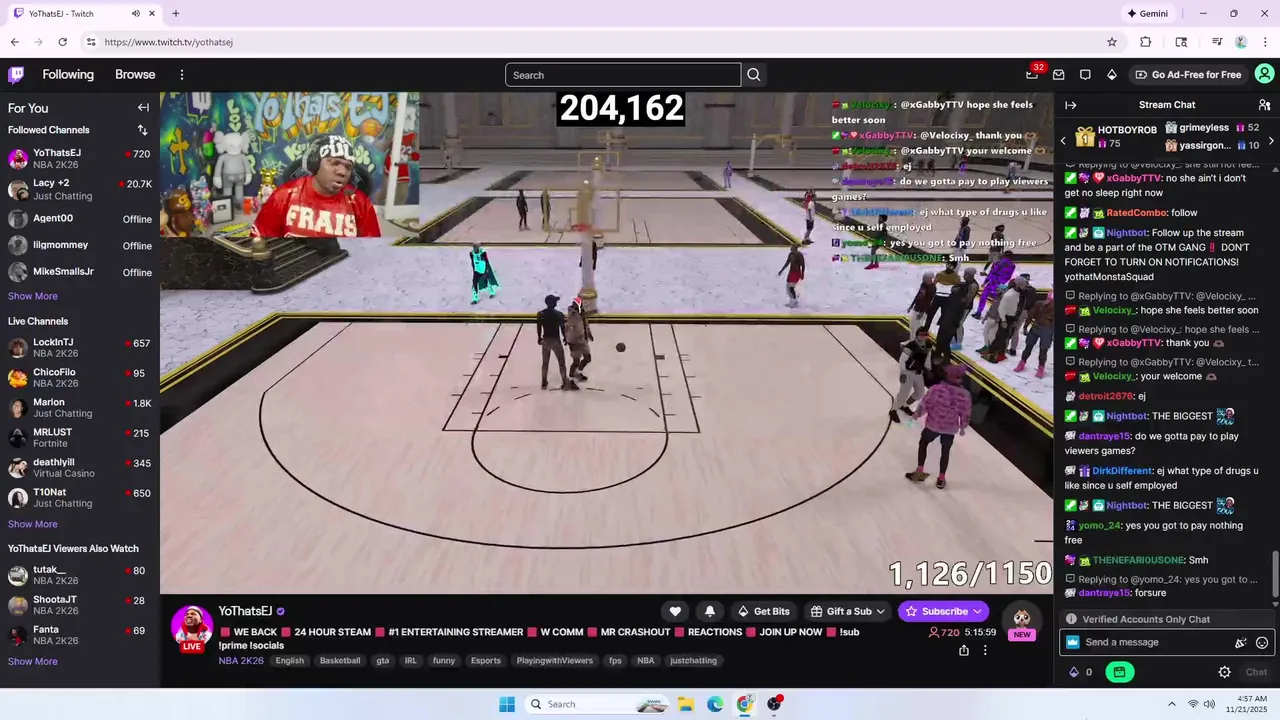This screenshot has height=720, width=1280.
Task: Open HOTBOYROB top gifter entry
Action: [1117, 137]
